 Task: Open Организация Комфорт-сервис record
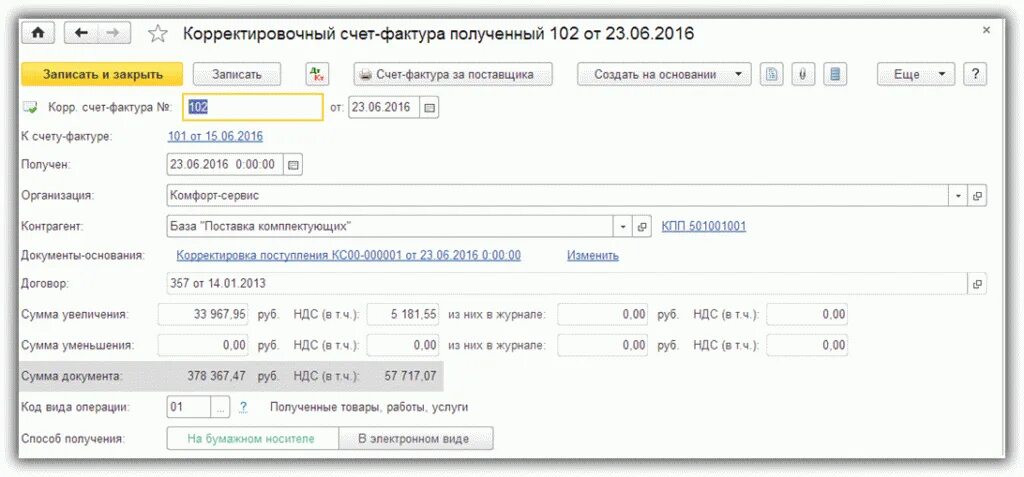pos(977,196)
